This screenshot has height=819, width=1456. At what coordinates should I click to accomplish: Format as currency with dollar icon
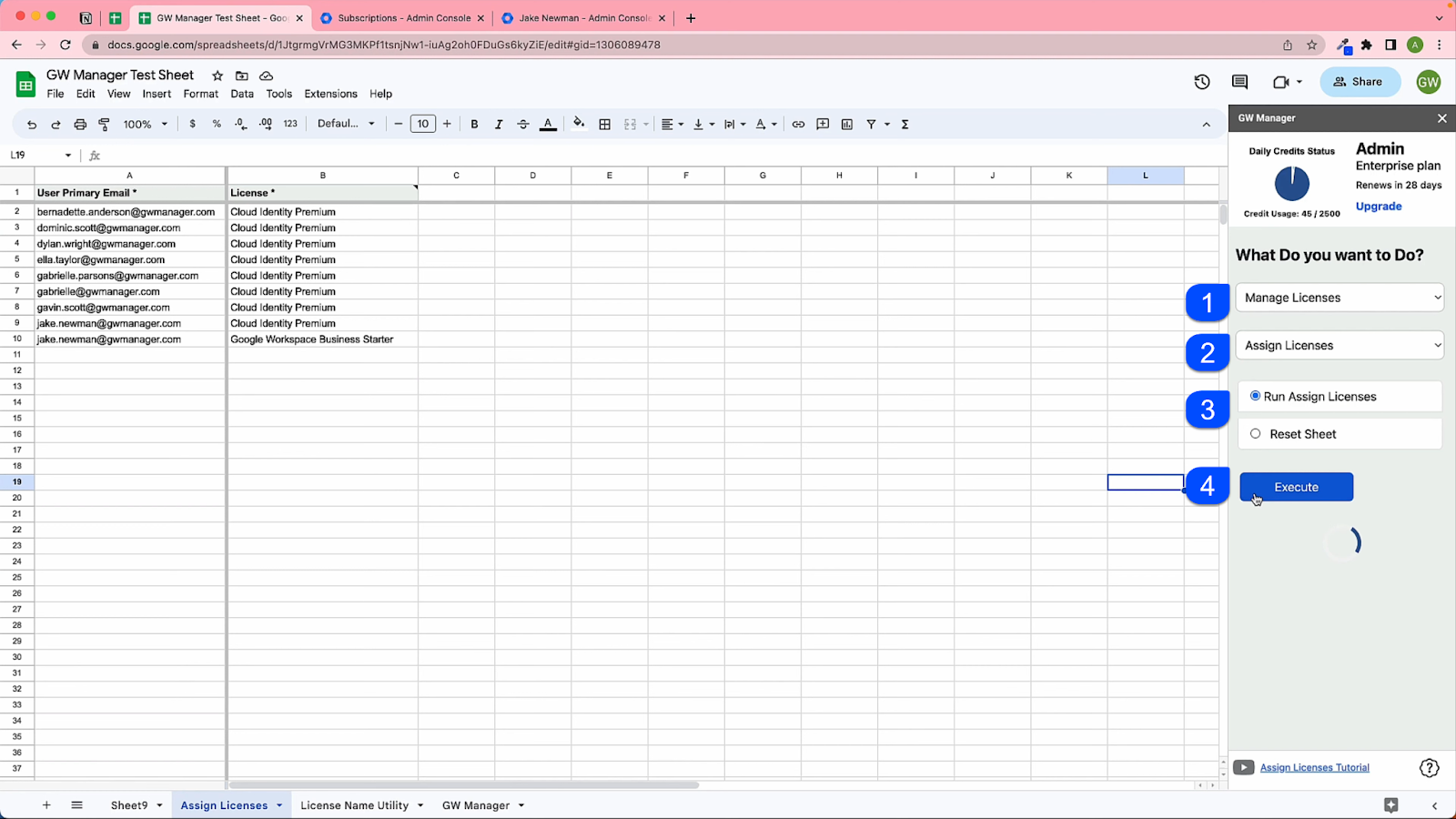pyautogui.click(x=192, y=124)
